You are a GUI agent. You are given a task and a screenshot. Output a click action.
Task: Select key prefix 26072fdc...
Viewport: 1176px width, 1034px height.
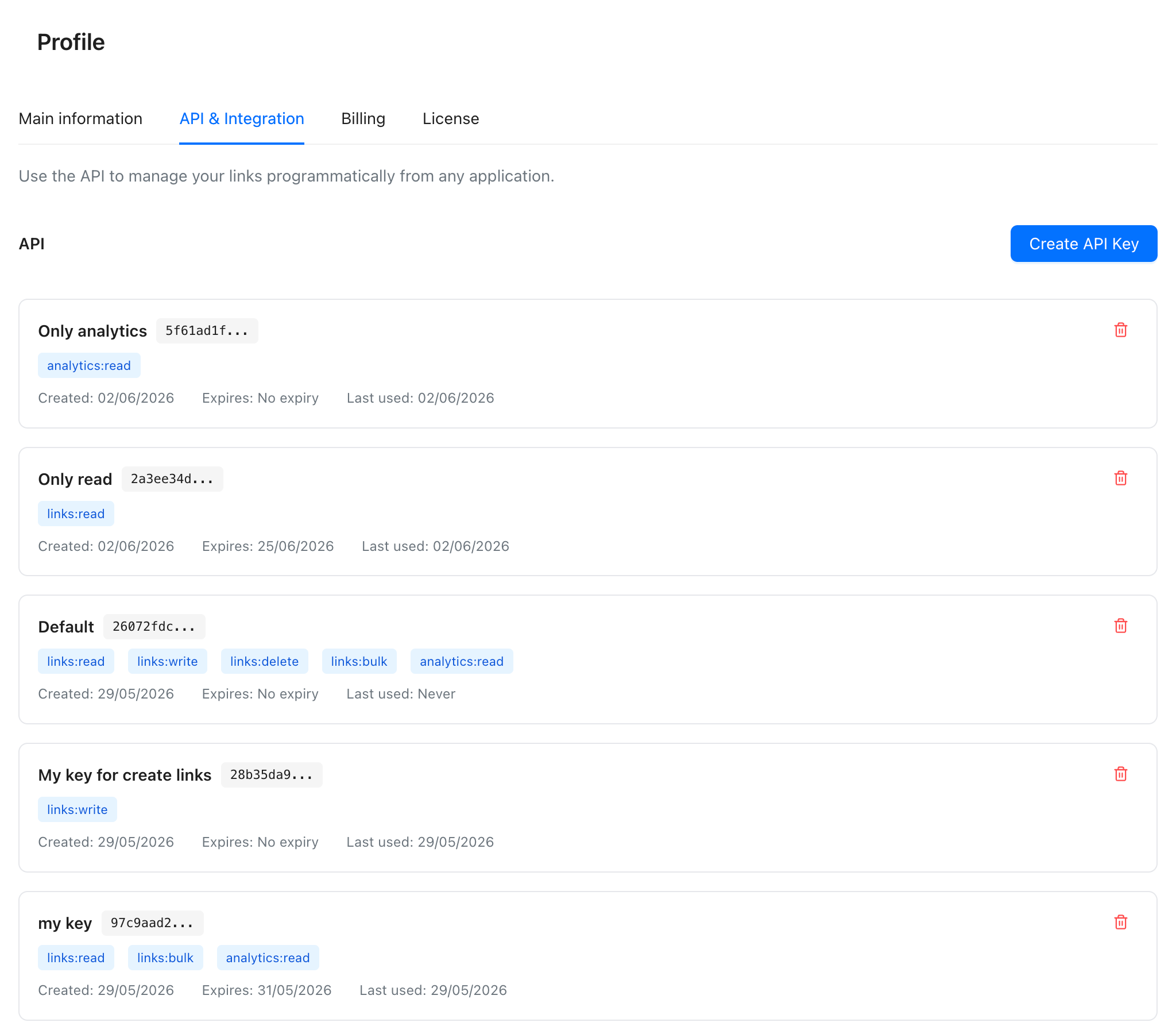tap(154, 626)
